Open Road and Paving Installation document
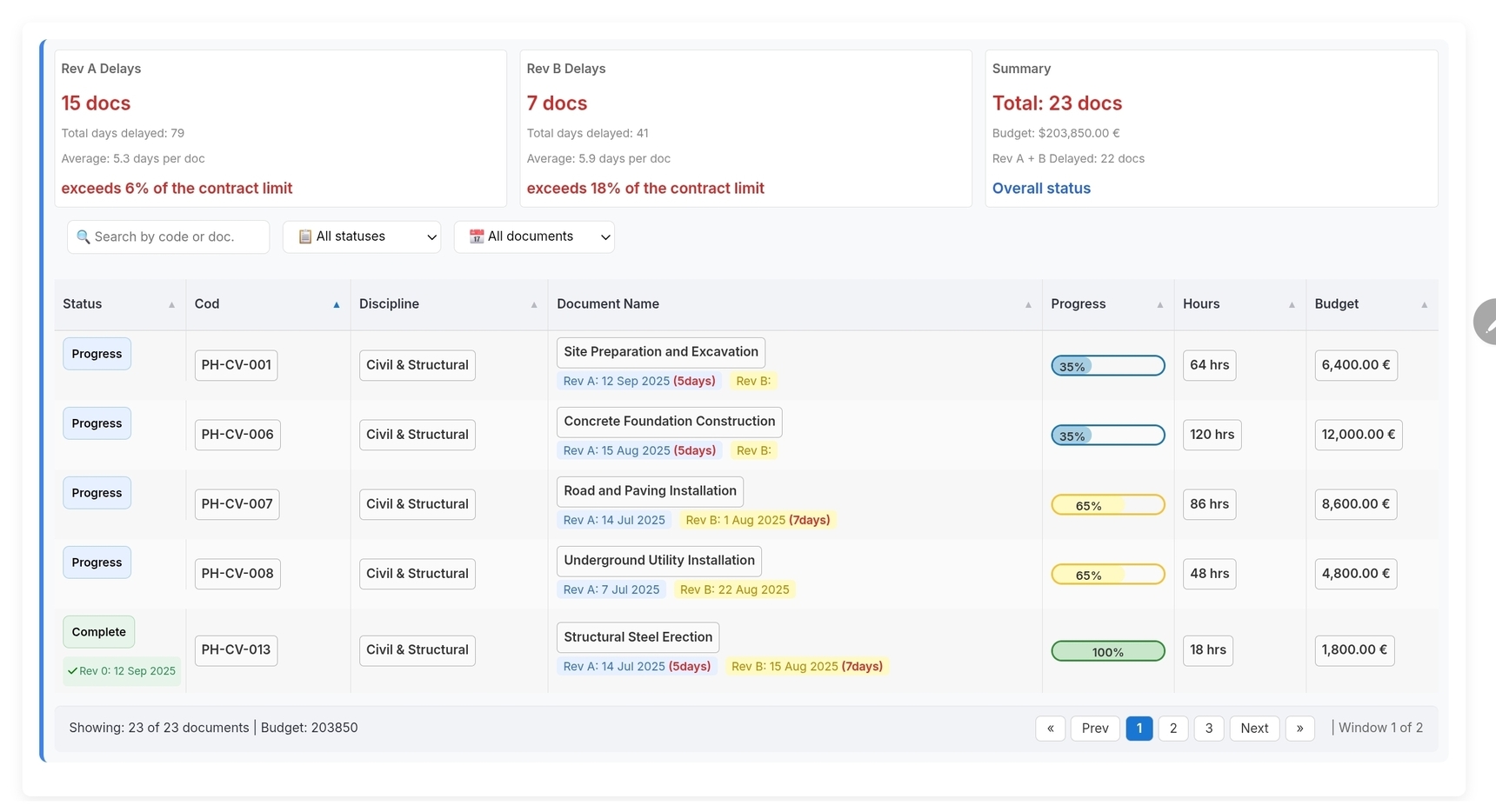The height and width of the screenshot is (812, 1496). pyautogui.click(x=650, y=491)
